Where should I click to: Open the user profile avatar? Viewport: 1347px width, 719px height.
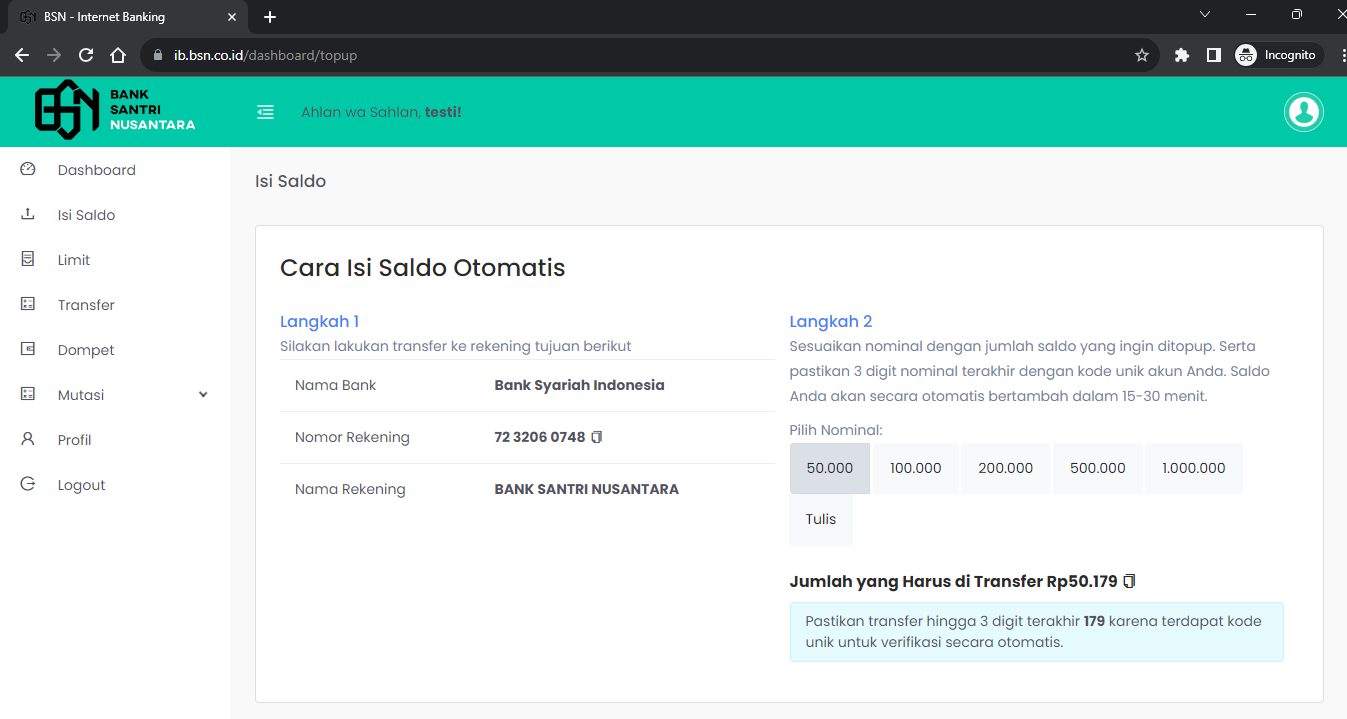pyautogui.click(x=1303, y=112)
